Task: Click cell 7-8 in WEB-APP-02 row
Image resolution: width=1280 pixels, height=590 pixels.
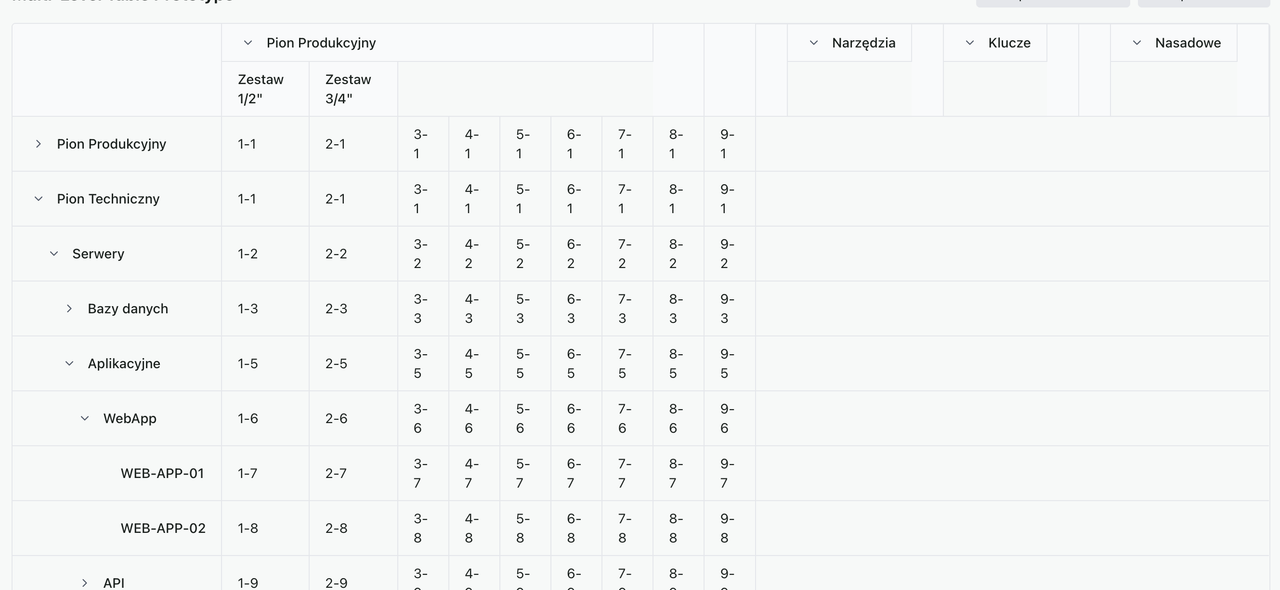Action: click(626, 528)
